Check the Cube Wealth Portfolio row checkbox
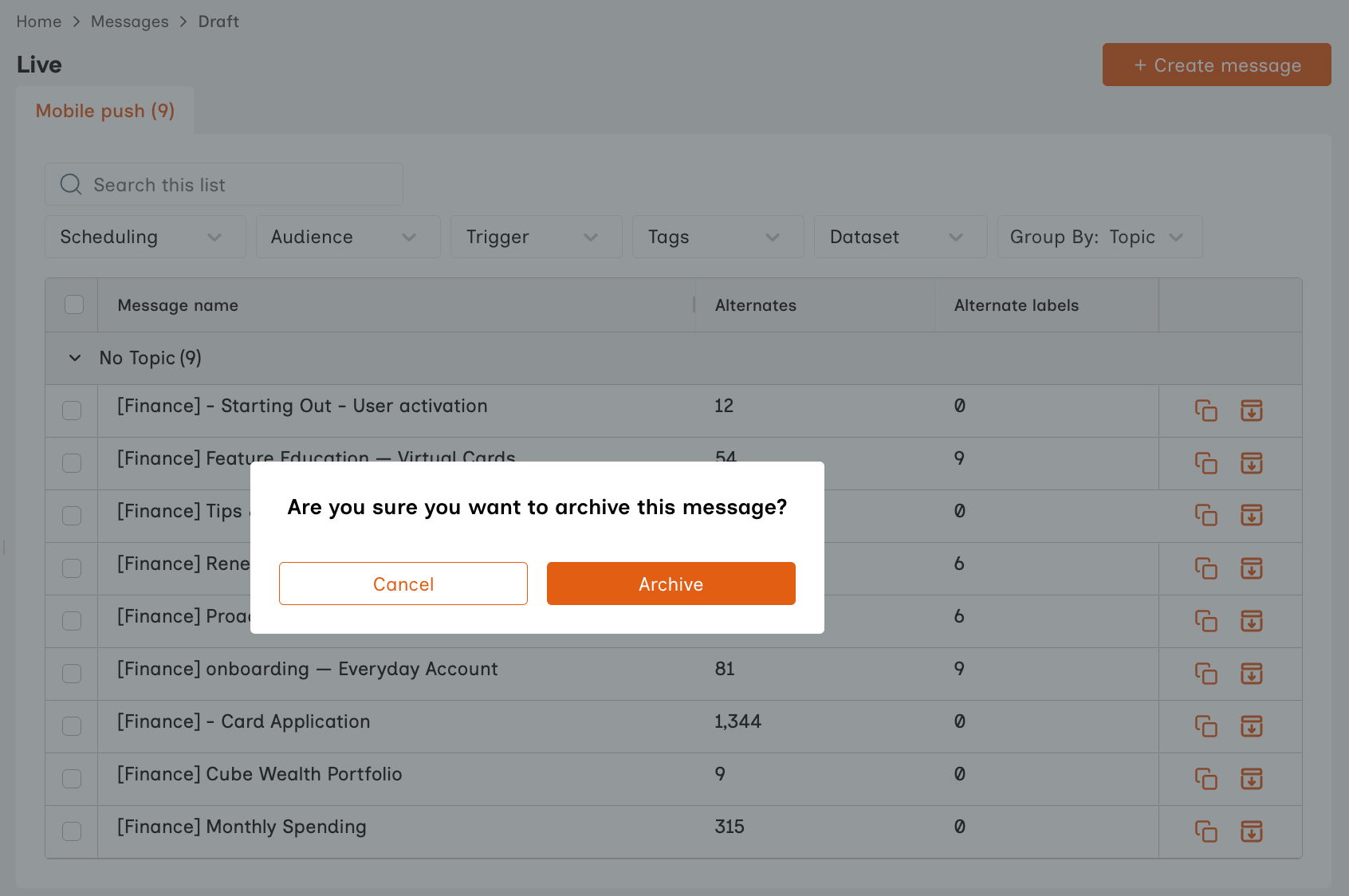The width and height of the screenshot is (1349, 896). (72, 779)
